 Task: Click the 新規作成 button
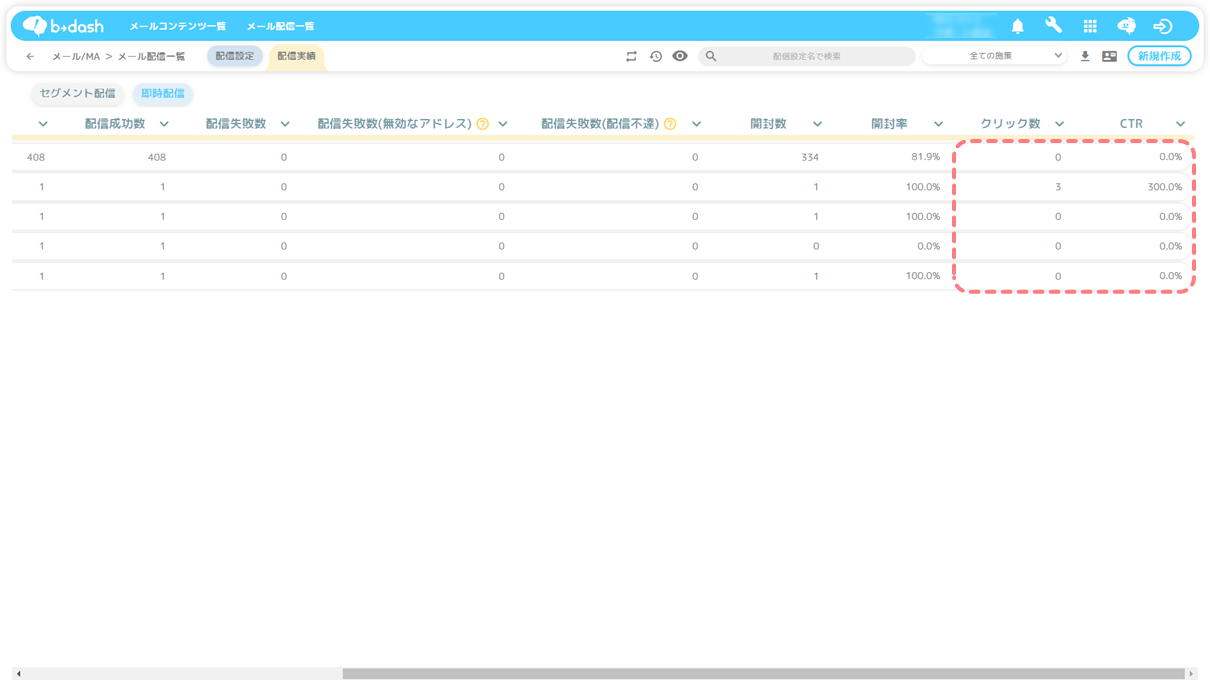1160,56
